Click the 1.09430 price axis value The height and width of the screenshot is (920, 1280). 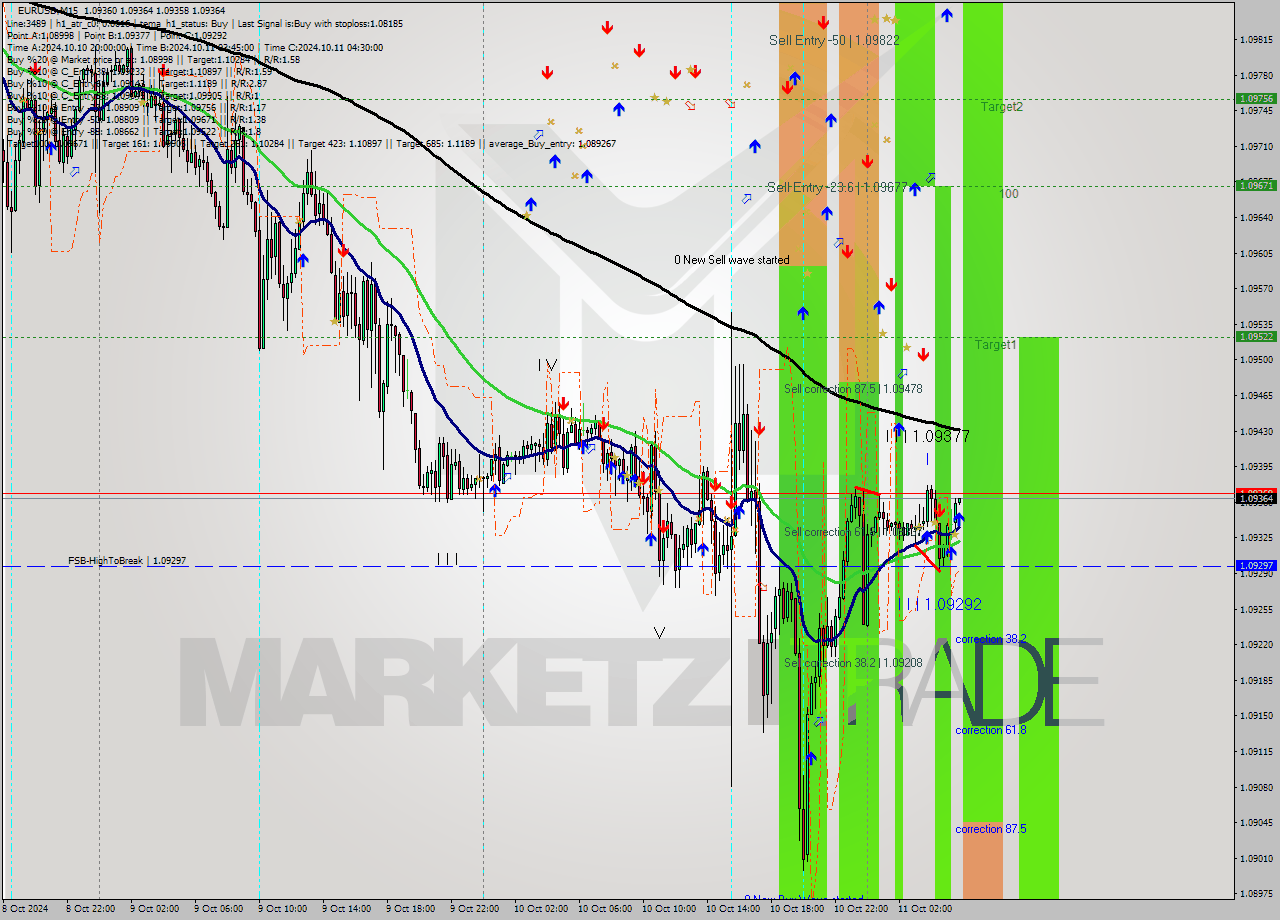[x=1256, y=431]
